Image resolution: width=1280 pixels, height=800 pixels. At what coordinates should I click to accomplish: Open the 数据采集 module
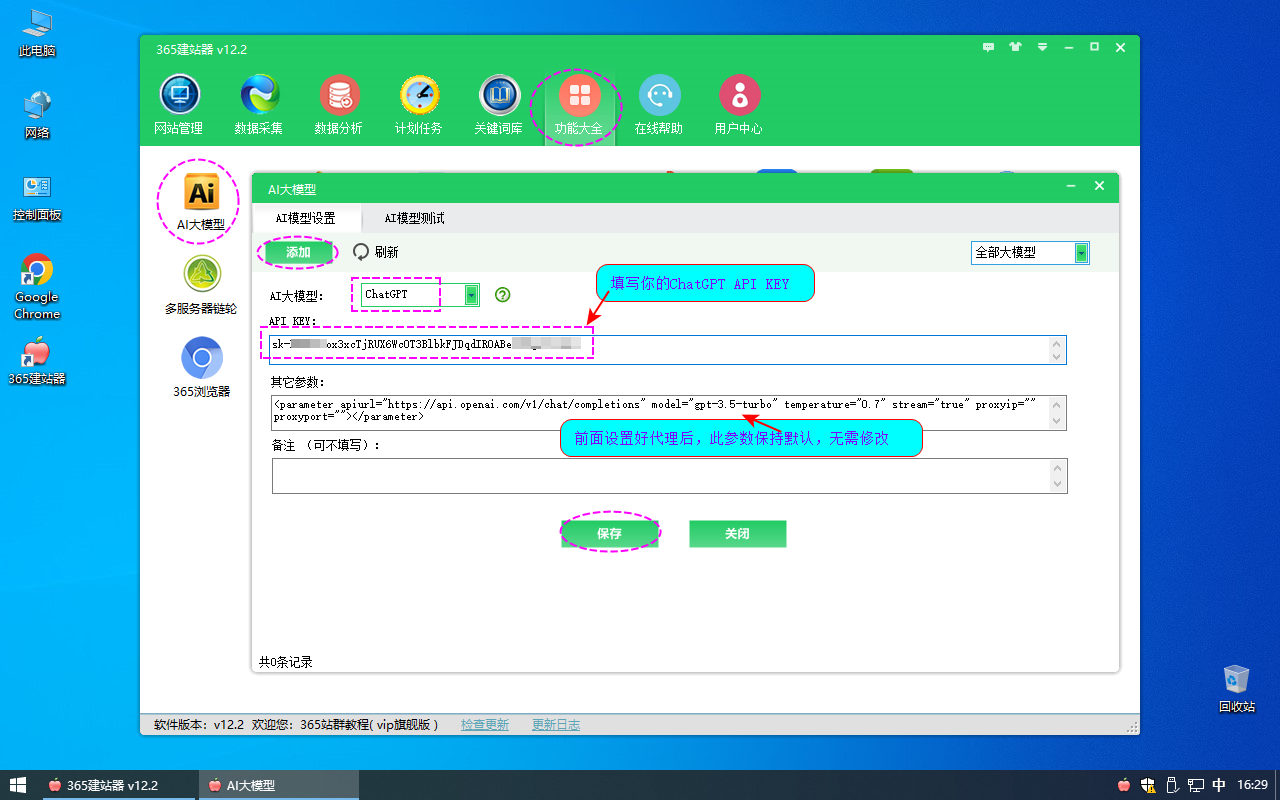(x=259, y=105)
